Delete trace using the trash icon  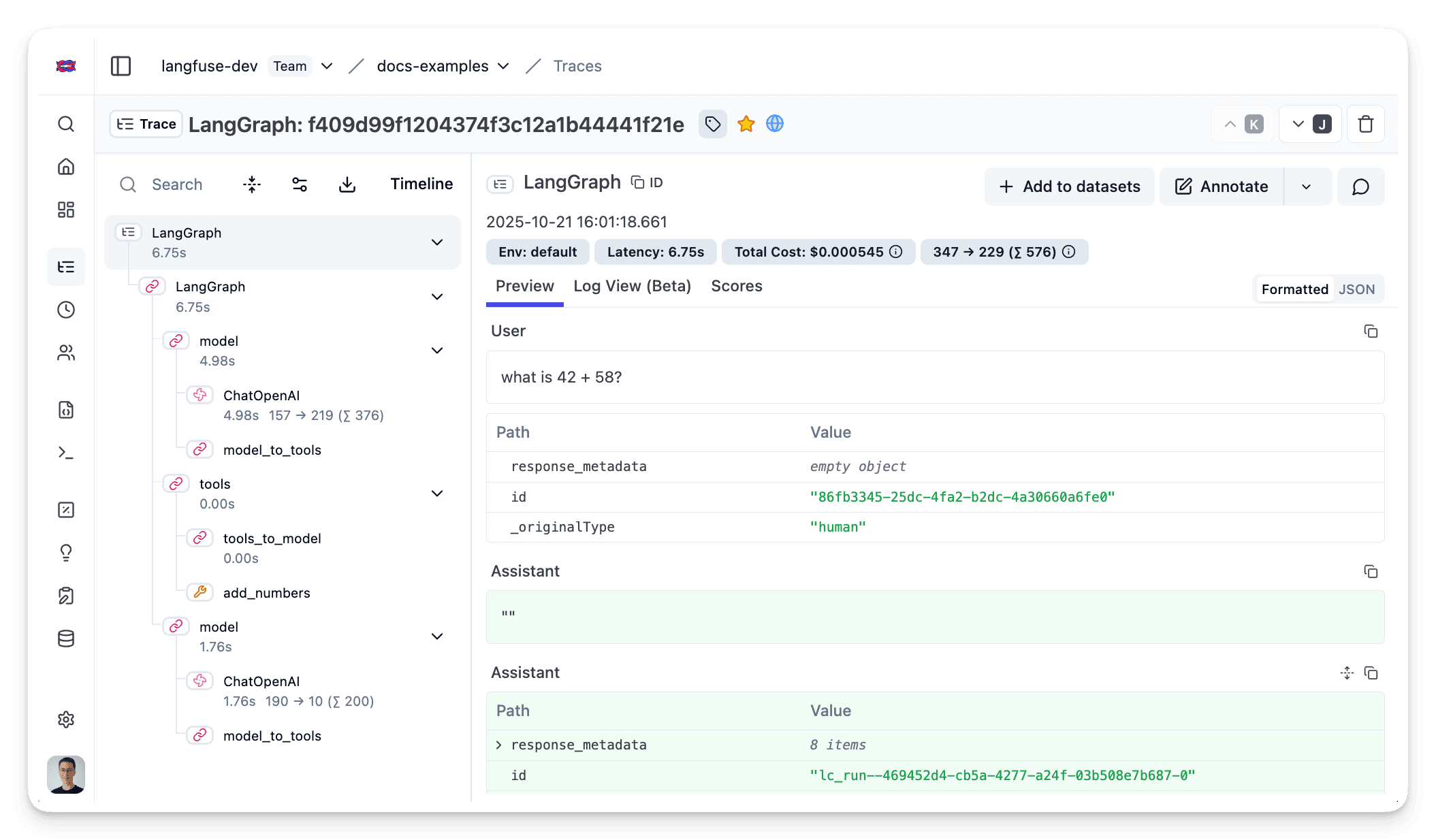point(1365,125)
